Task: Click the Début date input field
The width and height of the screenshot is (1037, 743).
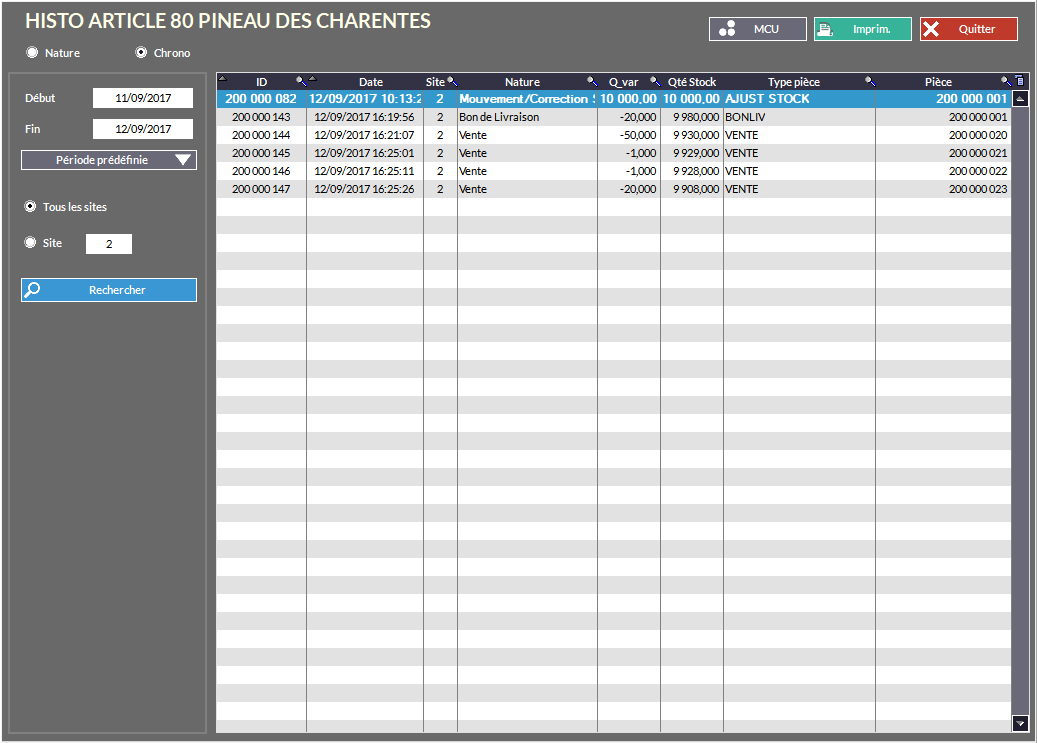Action: [x=143, y=98]
